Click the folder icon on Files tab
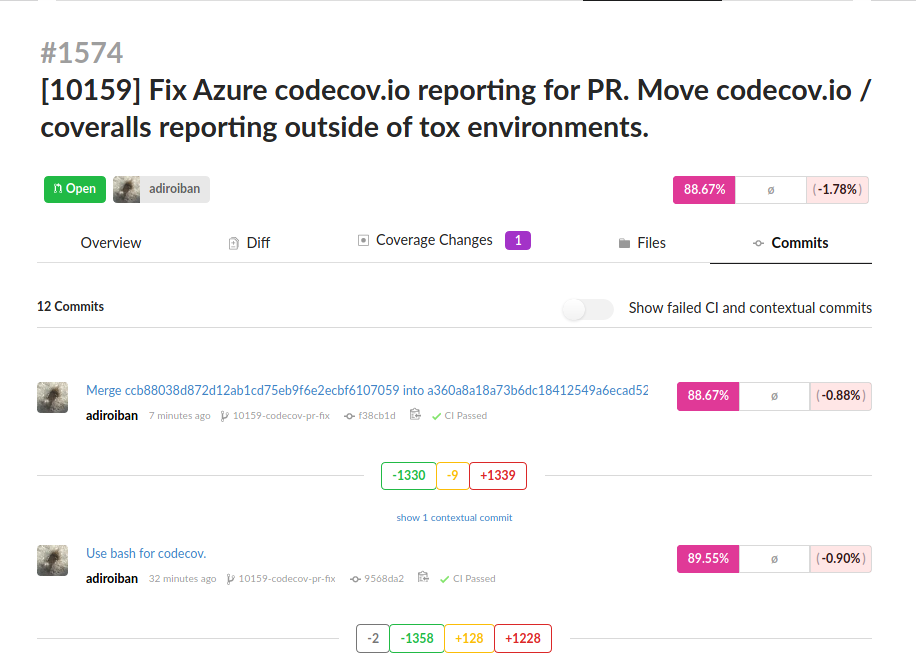The image size is (916, 667). pos(624,243)
